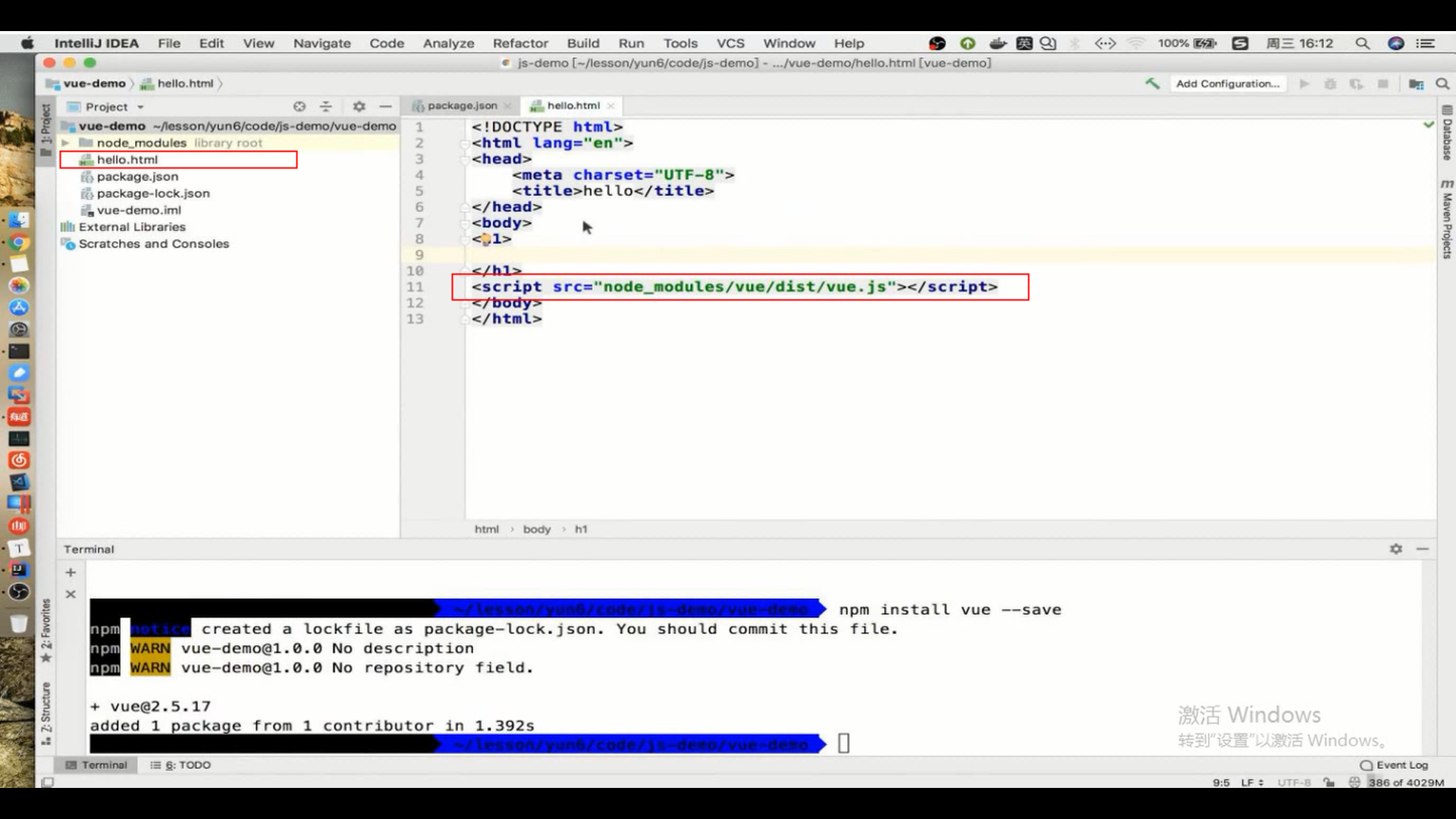Select package-lock.json in the project tree
The width and height of the screenshot is (1456, 819).
click(152, 193)
